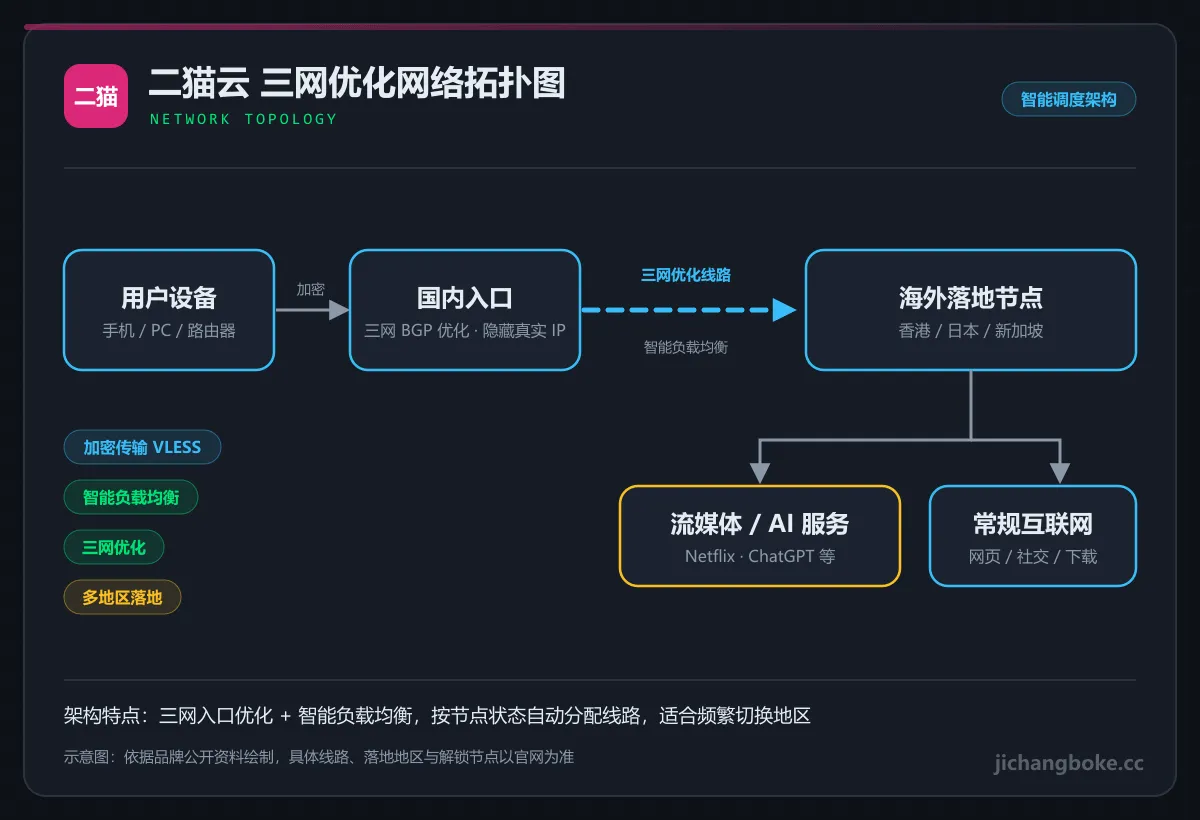Click the 三网优化 green tag

[x=114, y=547]
